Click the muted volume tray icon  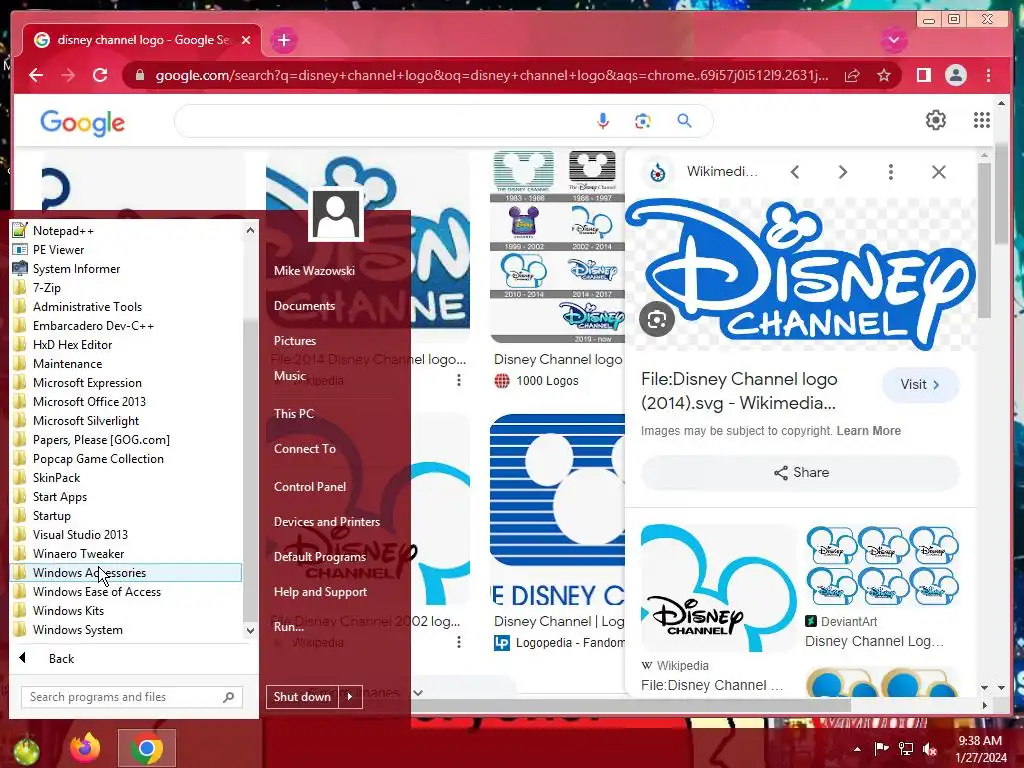pyautogui.click(x=929, y=748)
